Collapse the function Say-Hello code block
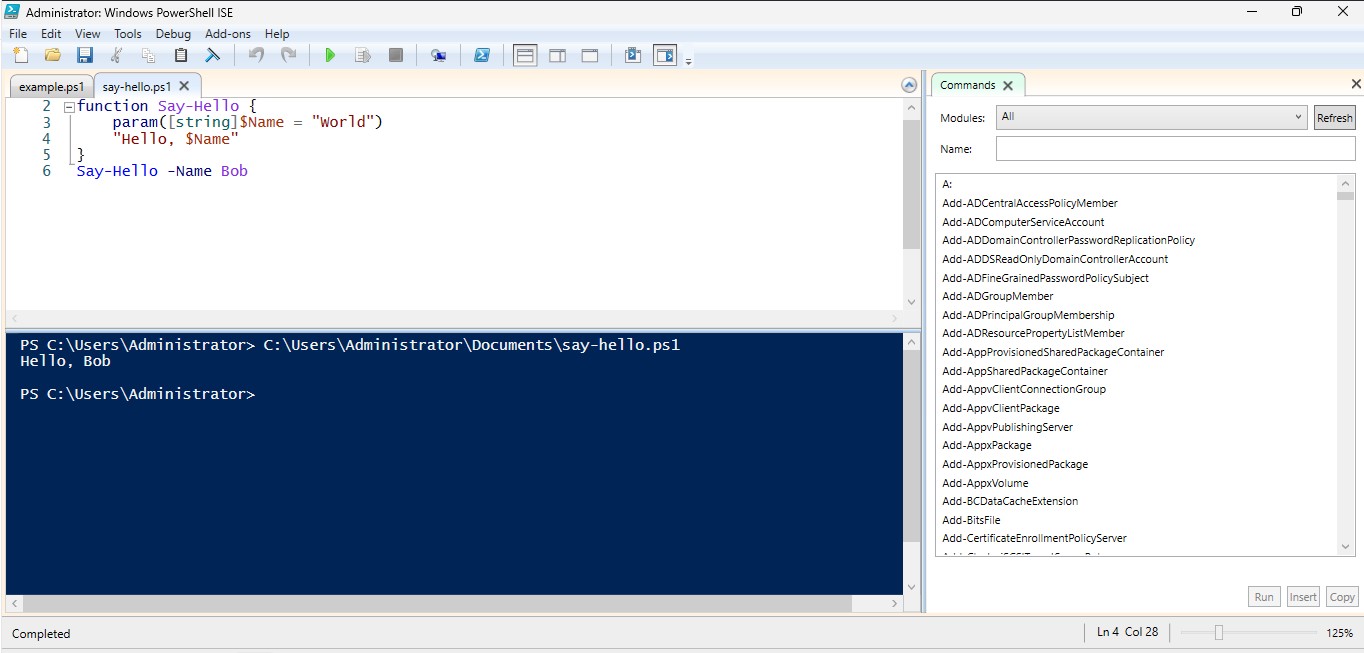 (68, 106)
